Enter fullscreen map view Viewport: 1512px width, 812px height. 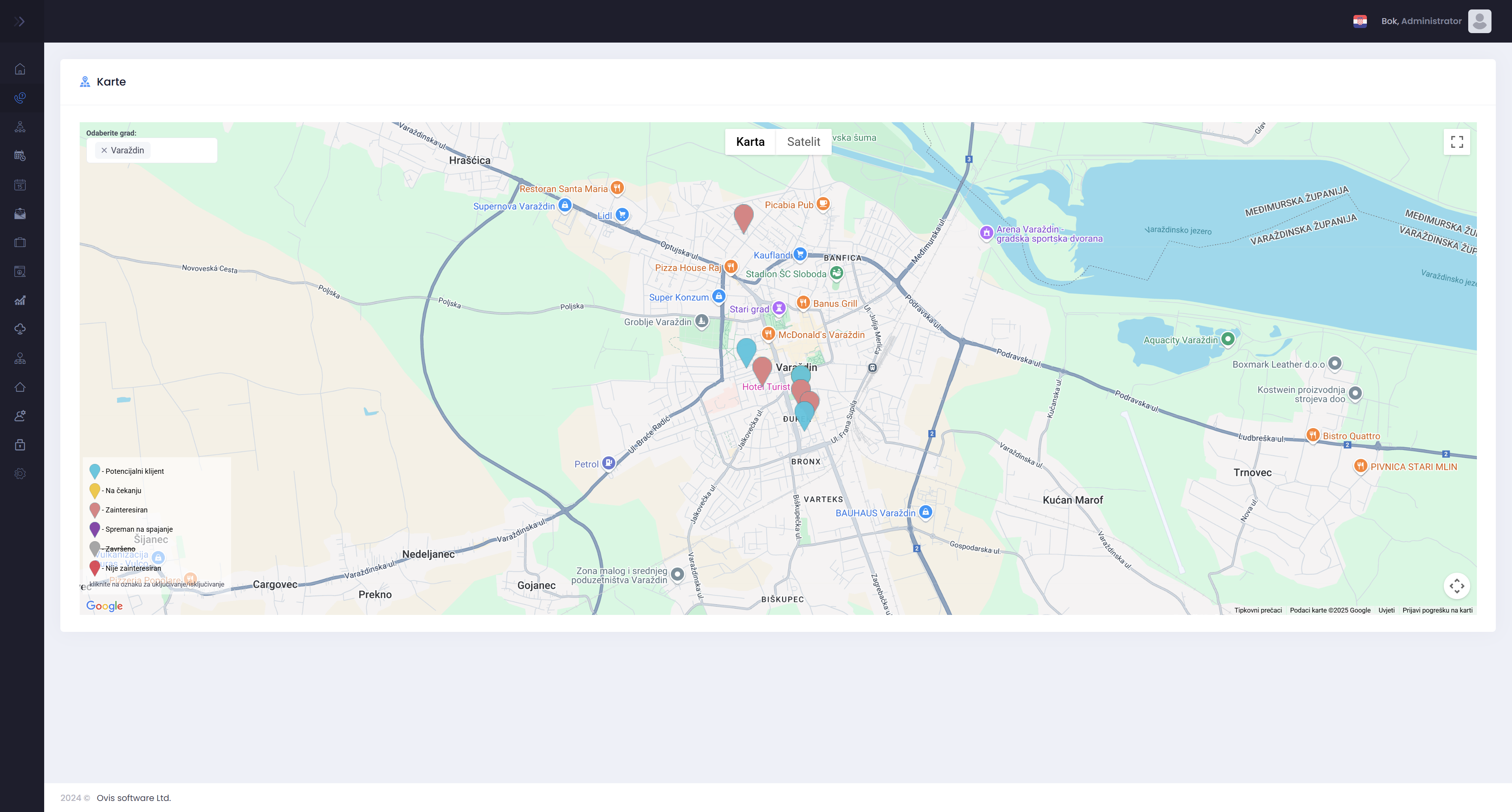click(x=1456, y=142)
